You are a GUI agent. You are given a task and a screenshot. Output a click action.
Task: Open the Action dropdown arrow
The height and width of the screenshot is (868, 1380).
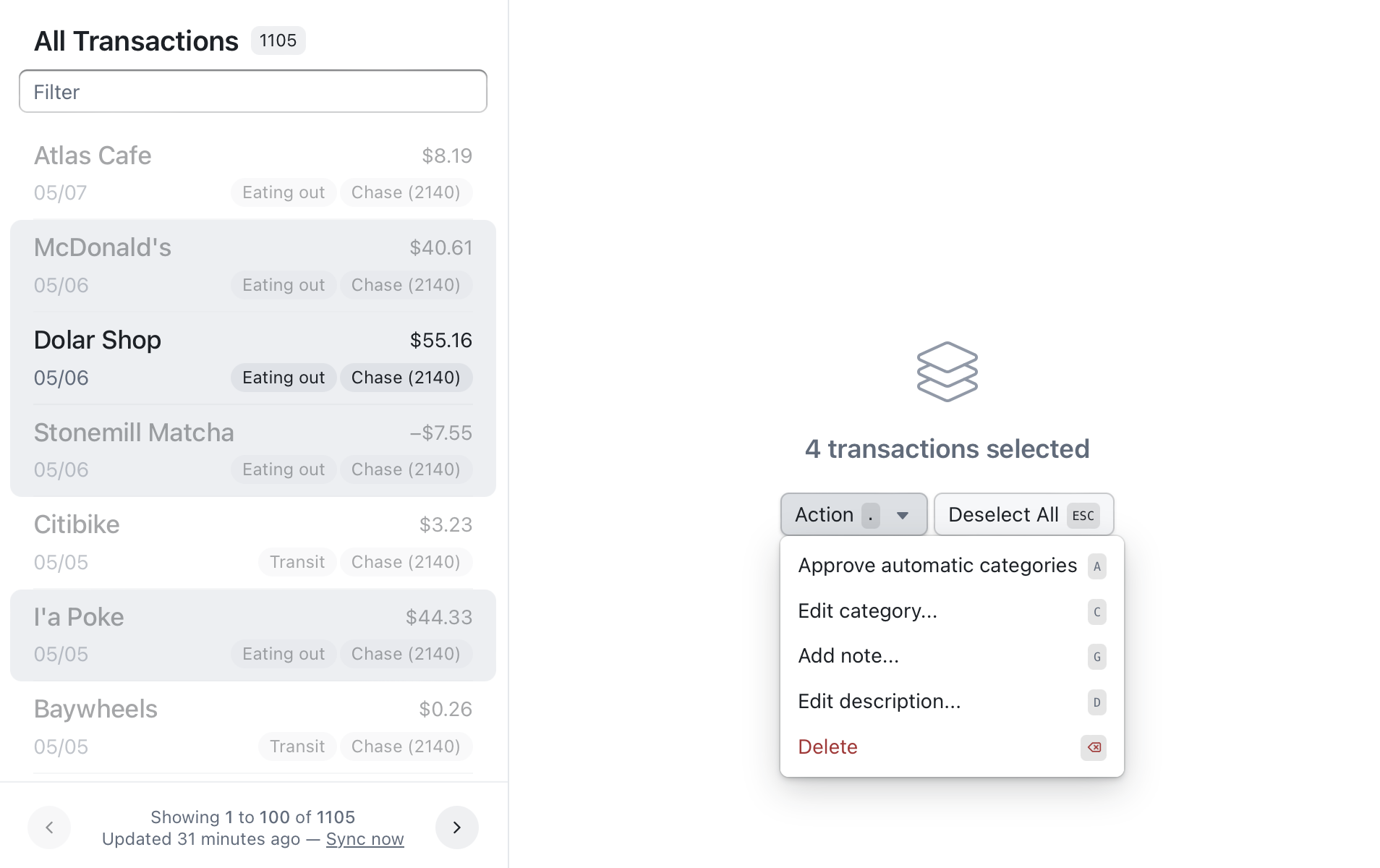pos(902,514)
